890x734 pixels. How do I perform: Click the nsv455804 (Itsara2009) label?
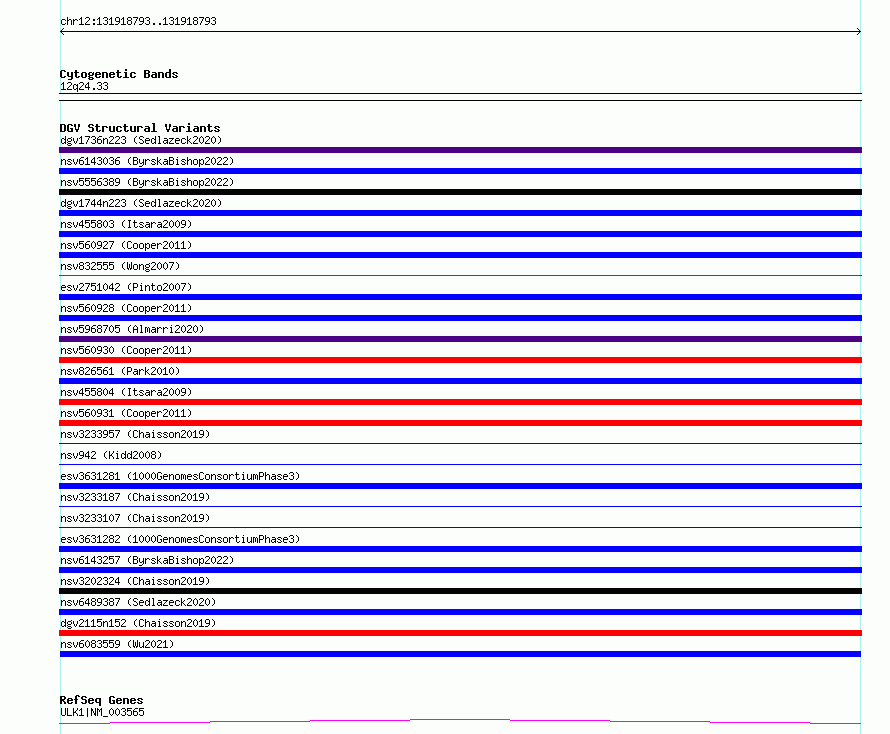point(126,392)
